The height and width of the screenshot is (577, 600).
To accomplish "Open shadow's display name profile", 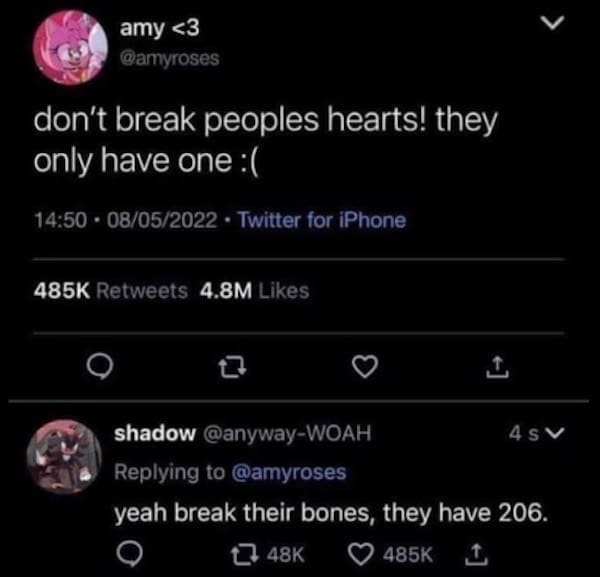I will [x=155, y=433].
